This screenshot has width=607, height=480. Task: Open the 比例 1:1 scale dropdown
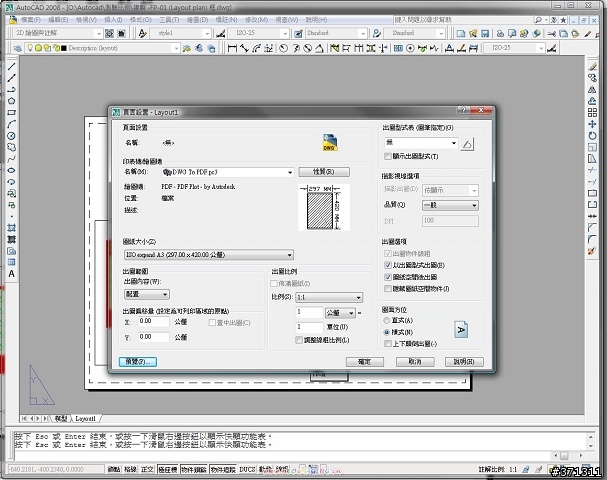point(329,297)
